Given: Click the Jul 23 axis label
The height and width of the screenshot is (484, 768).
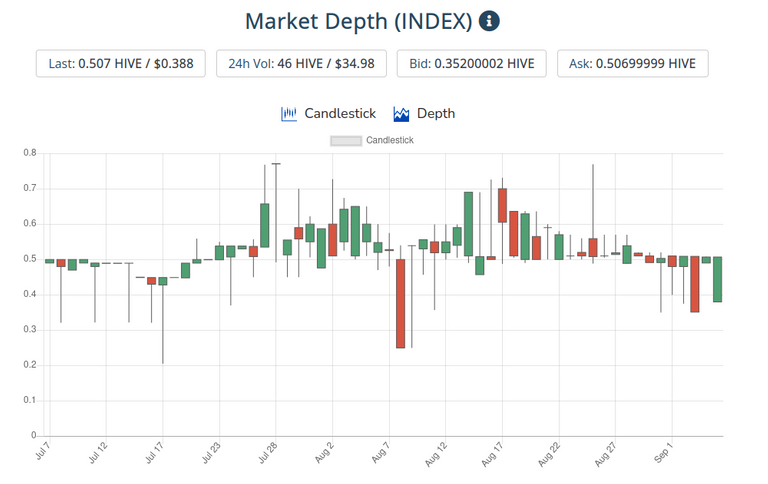Looking at the screenshot, I should coord(211,452).
